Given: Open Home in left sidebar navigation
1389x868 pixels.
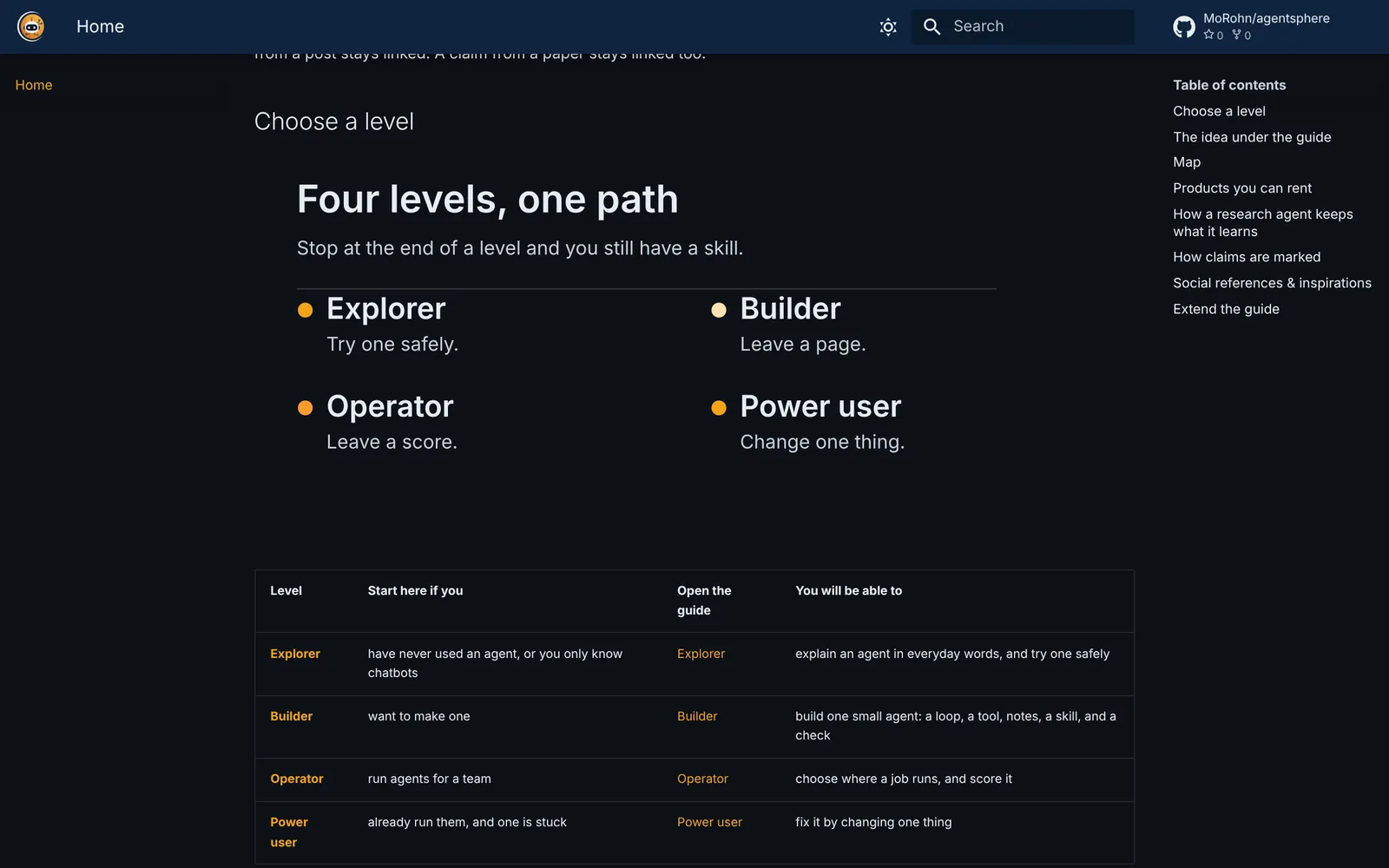Looking at the screenshot, I should point(34,85).
